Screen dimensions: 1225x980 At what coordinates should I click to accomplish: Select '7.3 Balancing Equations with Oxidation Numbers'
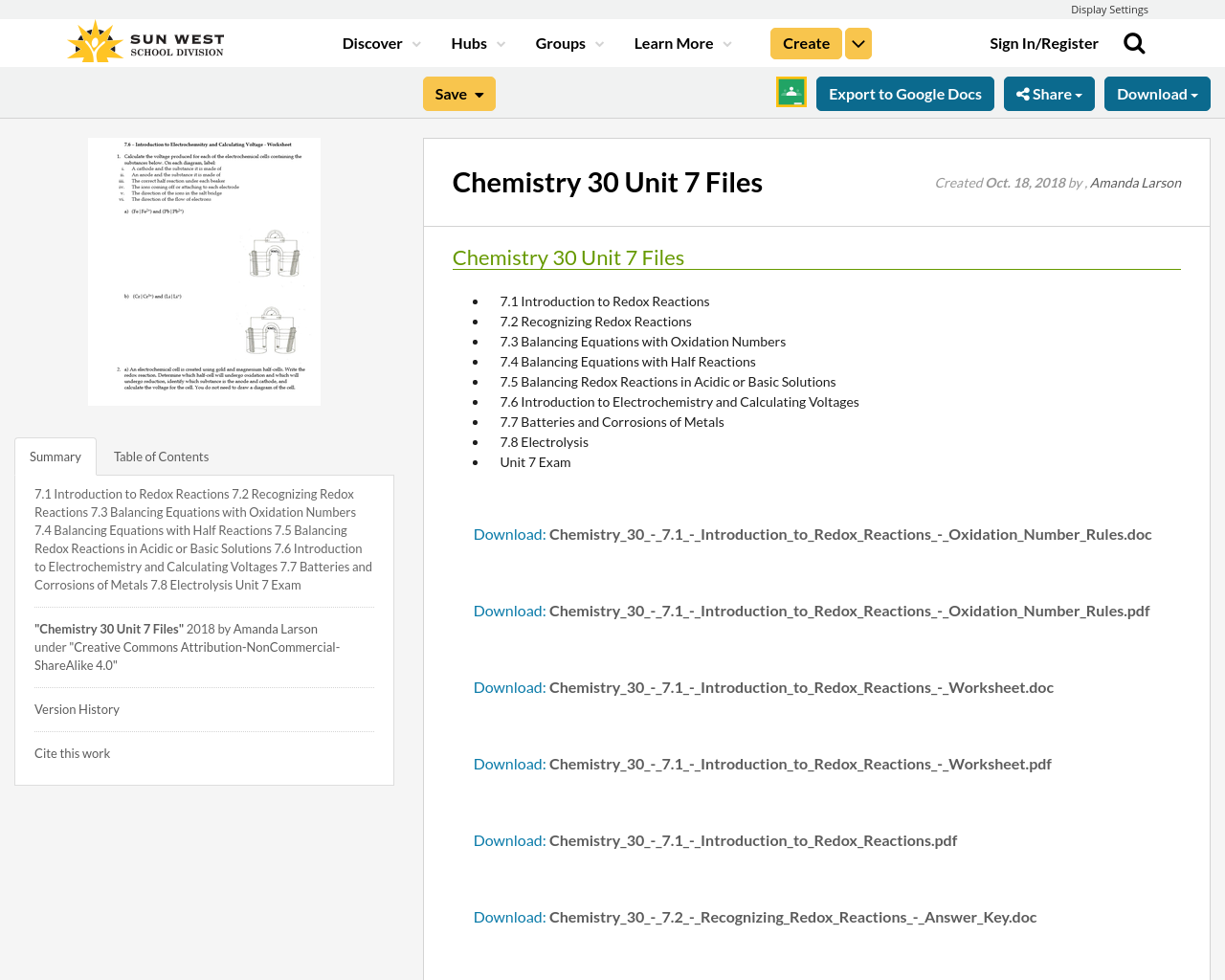coord(643,342)
